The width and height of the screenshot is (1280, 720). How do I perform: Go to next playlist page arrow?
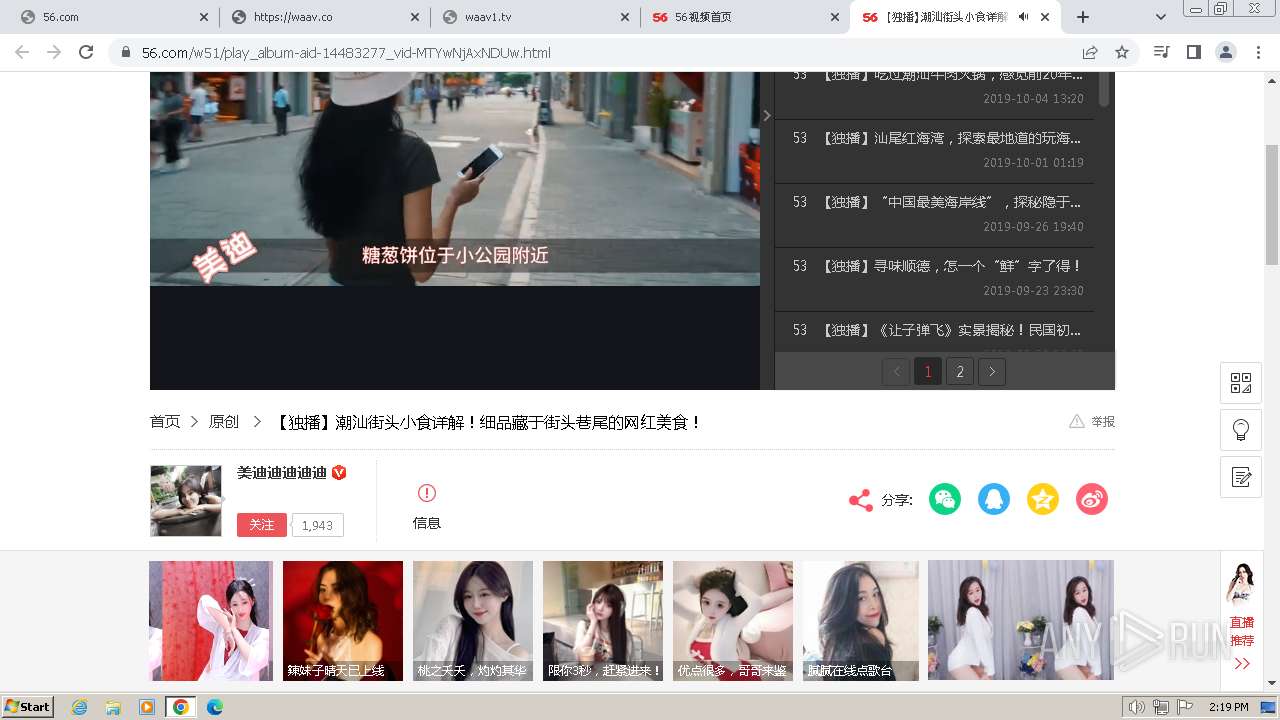click(x=992, y=372)
